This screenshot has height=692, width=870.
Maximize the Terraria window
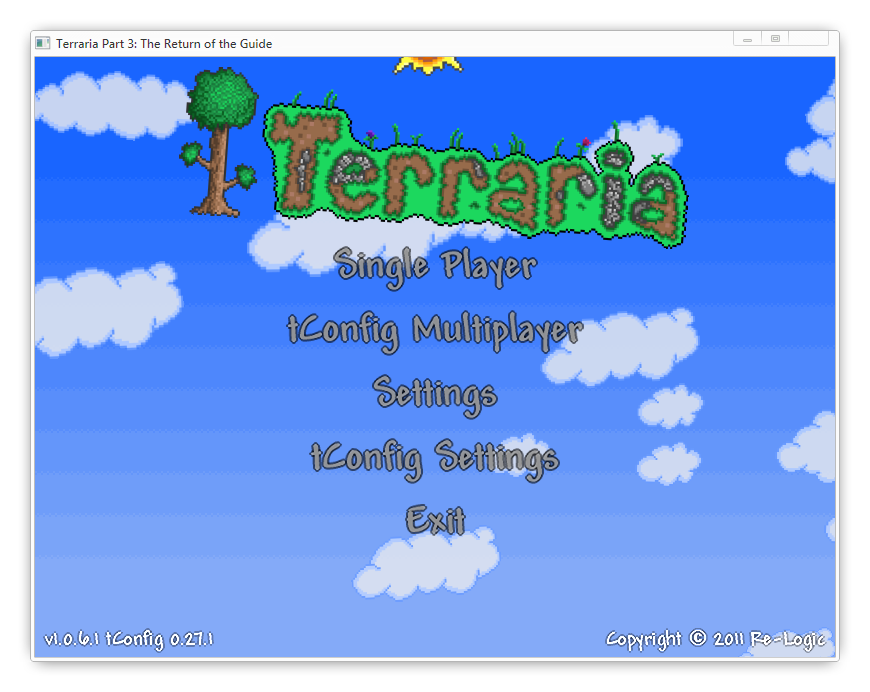point(775,39)
